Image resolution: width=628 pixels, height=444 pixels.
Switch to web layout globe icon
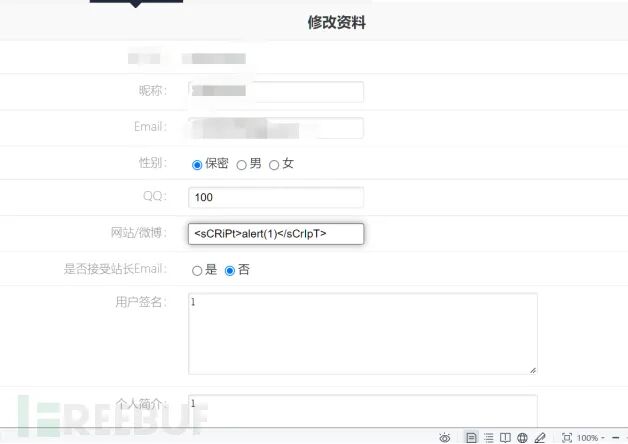[x=522, y=438]
